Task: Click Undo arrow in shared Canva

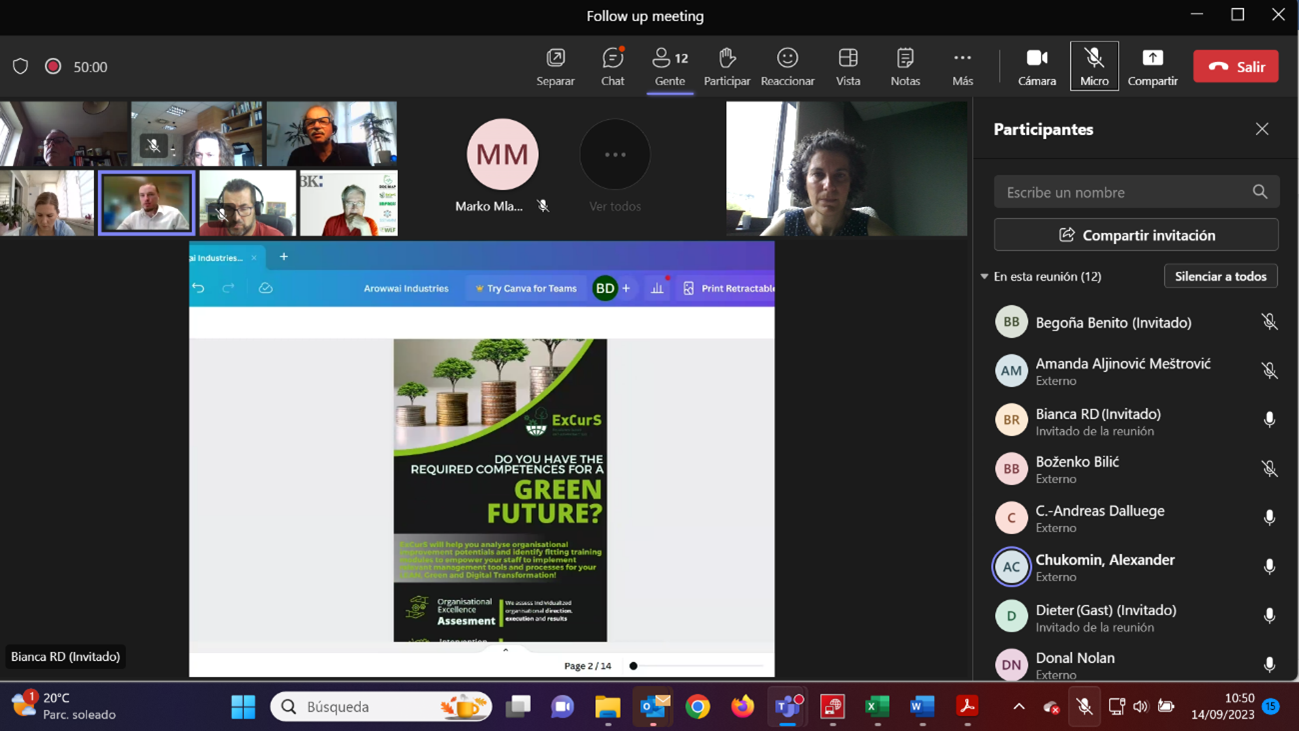Action: [198, 288]
